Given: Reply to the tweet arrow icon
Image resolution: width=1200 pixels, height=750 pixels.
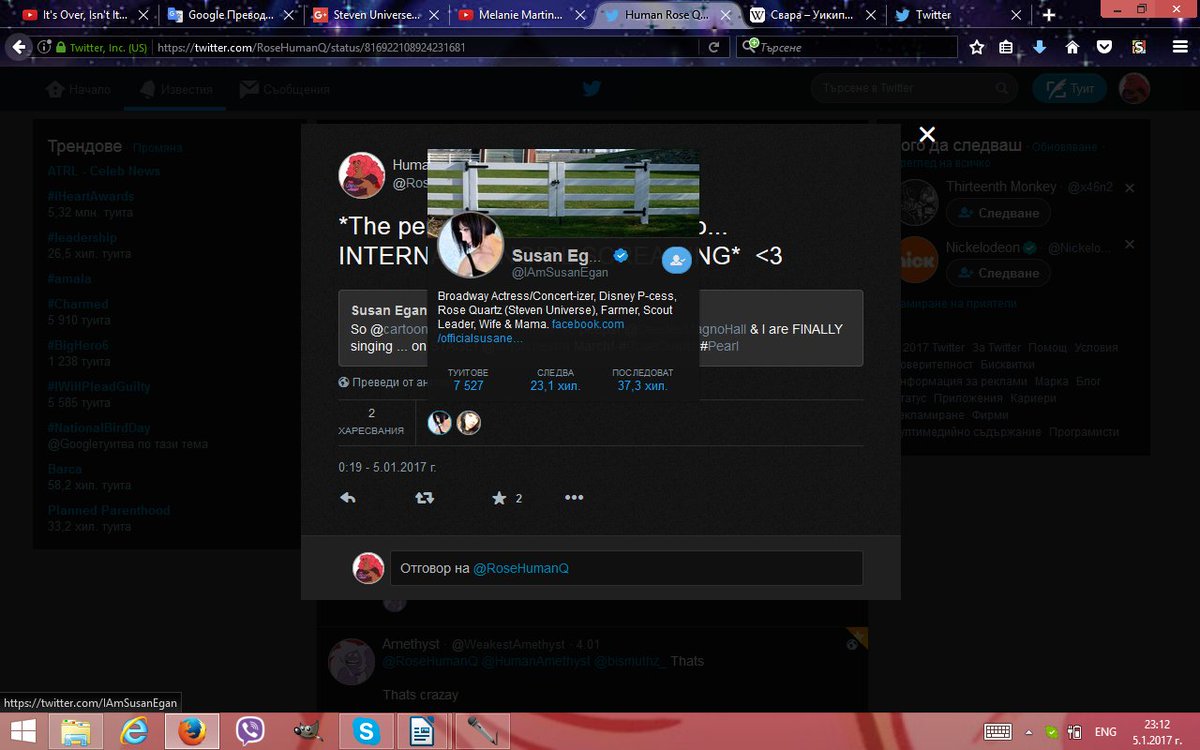Looking at the screenshot, I should [348, 497].
